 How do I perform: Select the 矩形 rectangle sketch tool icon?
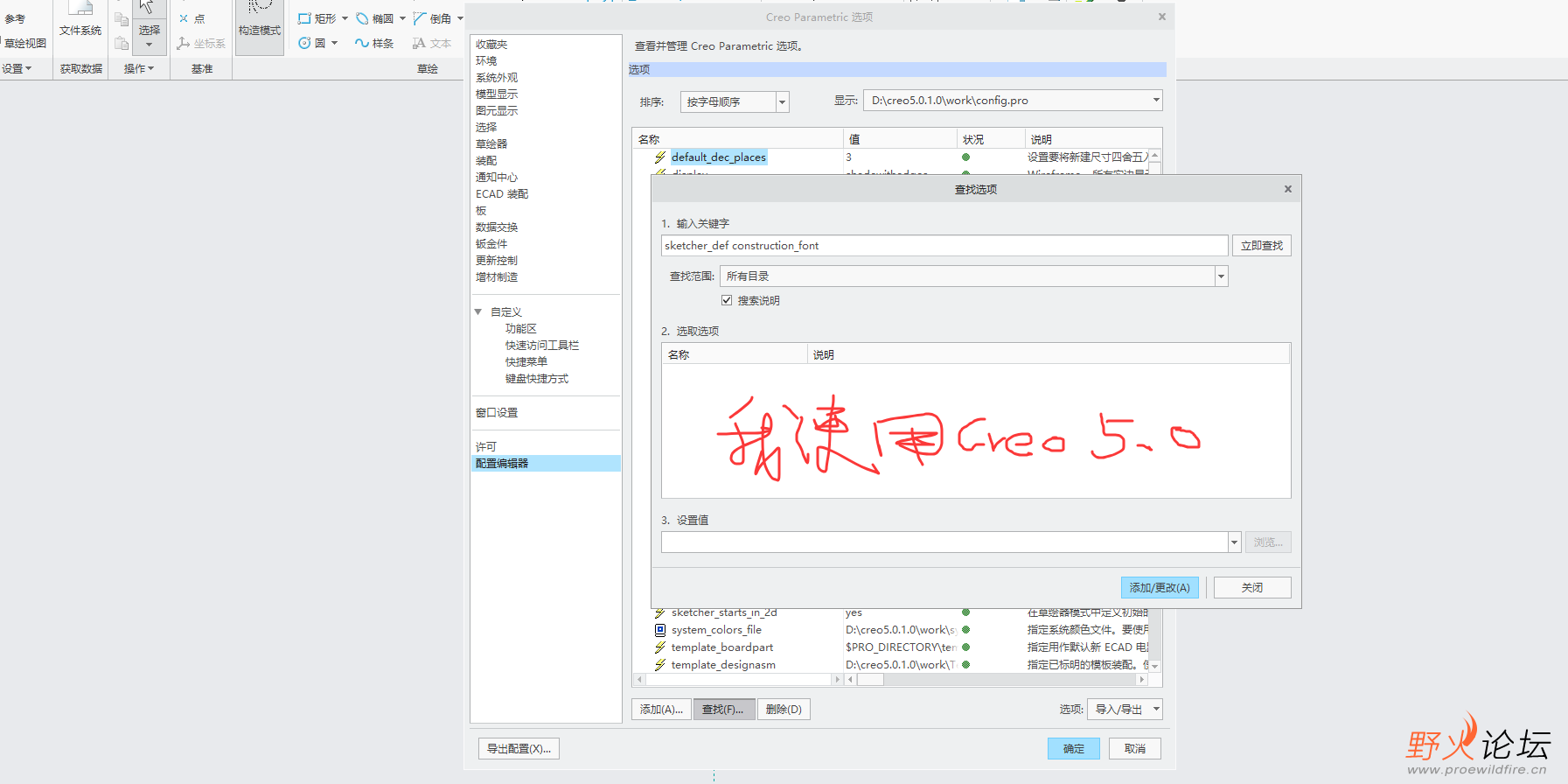pos(304,18)
